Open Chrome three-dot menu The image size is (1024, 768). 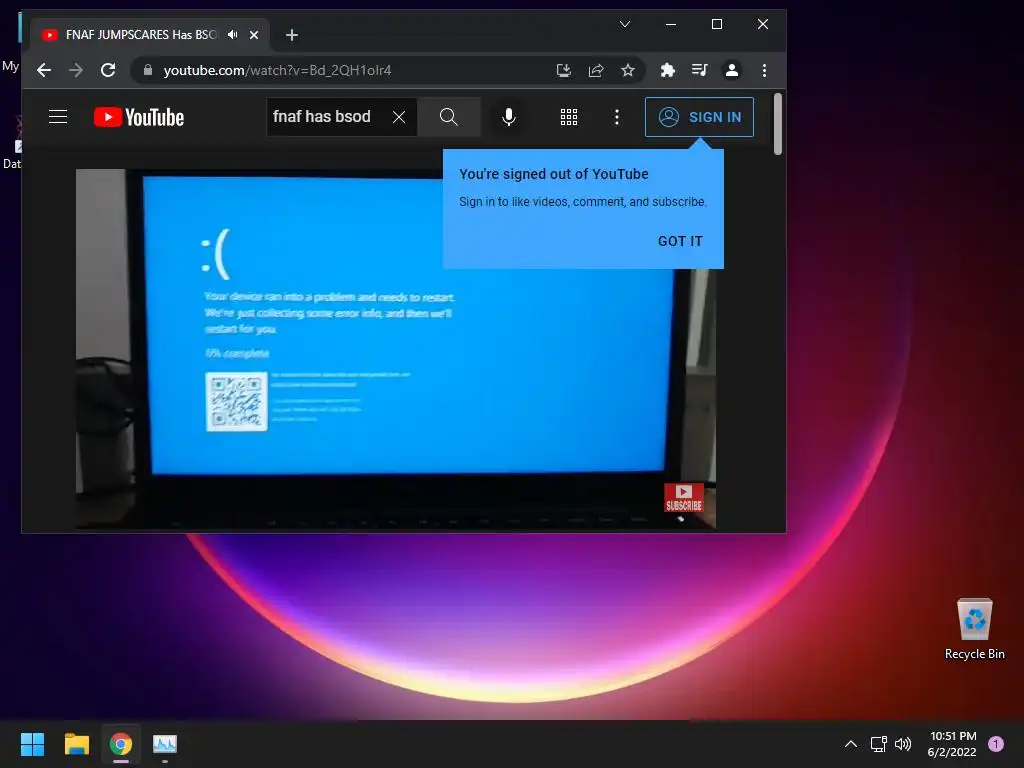764,71
